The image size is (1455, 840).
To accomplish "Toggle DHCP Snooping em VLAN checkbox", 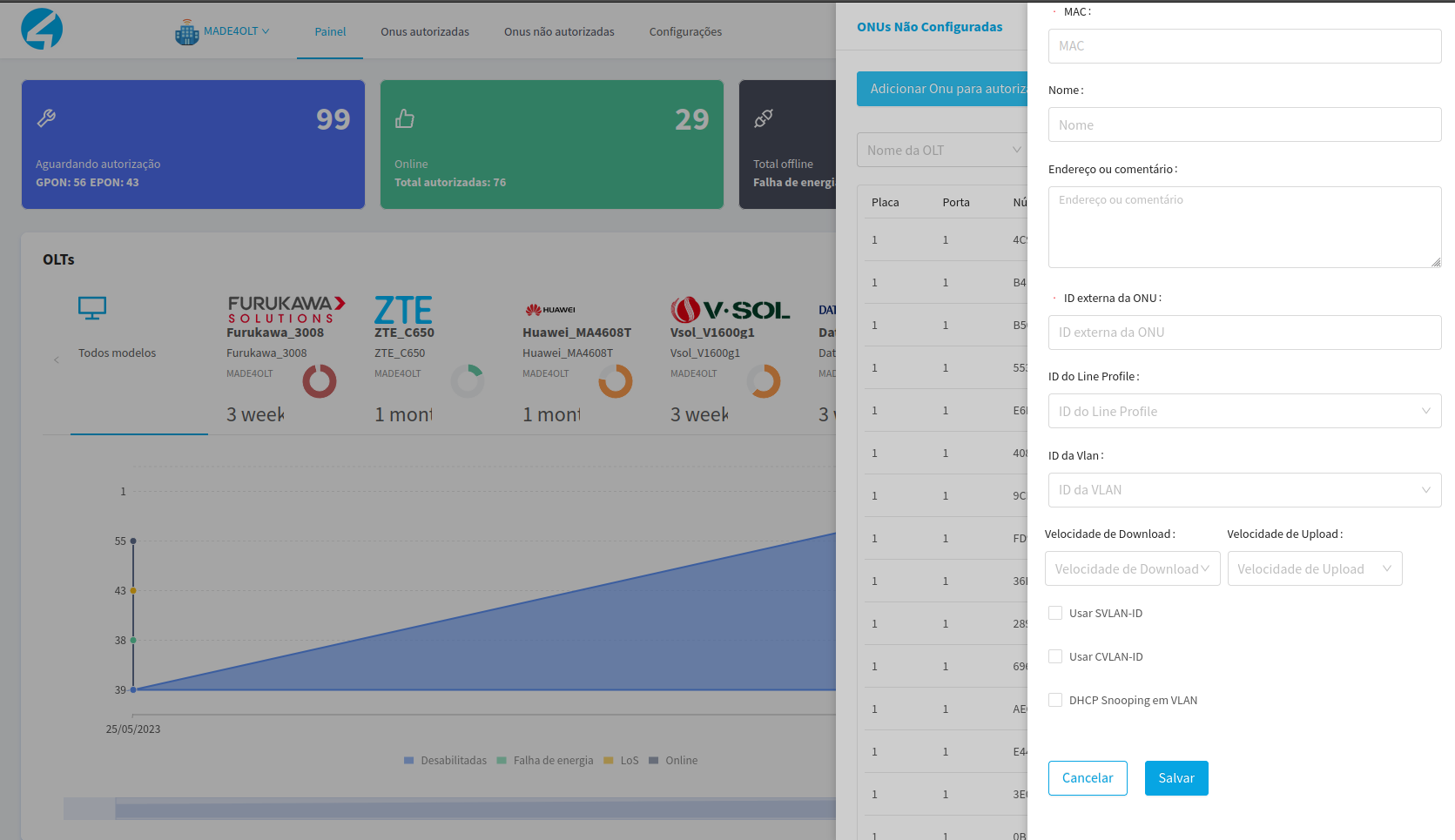I will click(1055, 700).
